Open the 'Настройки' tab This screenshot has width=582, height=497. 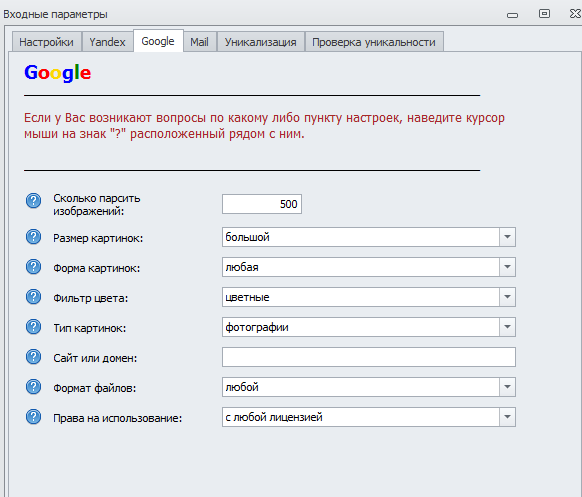tap(46, 42)
